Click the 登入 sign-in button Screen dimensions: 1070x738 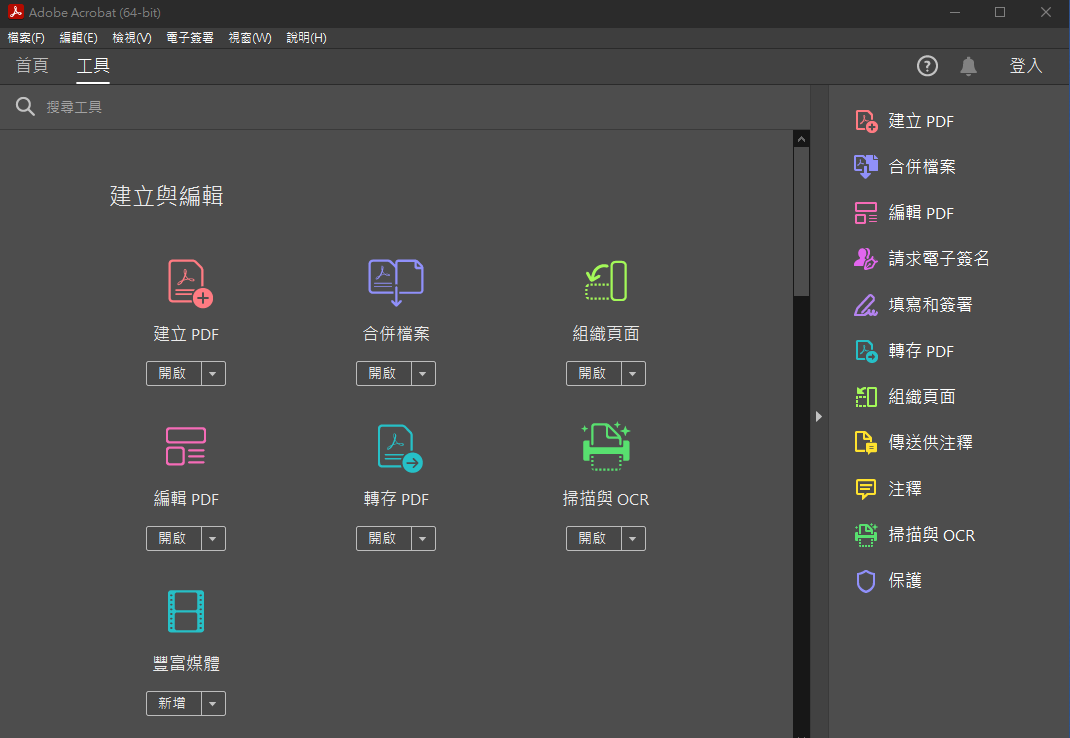[1025, 66]
